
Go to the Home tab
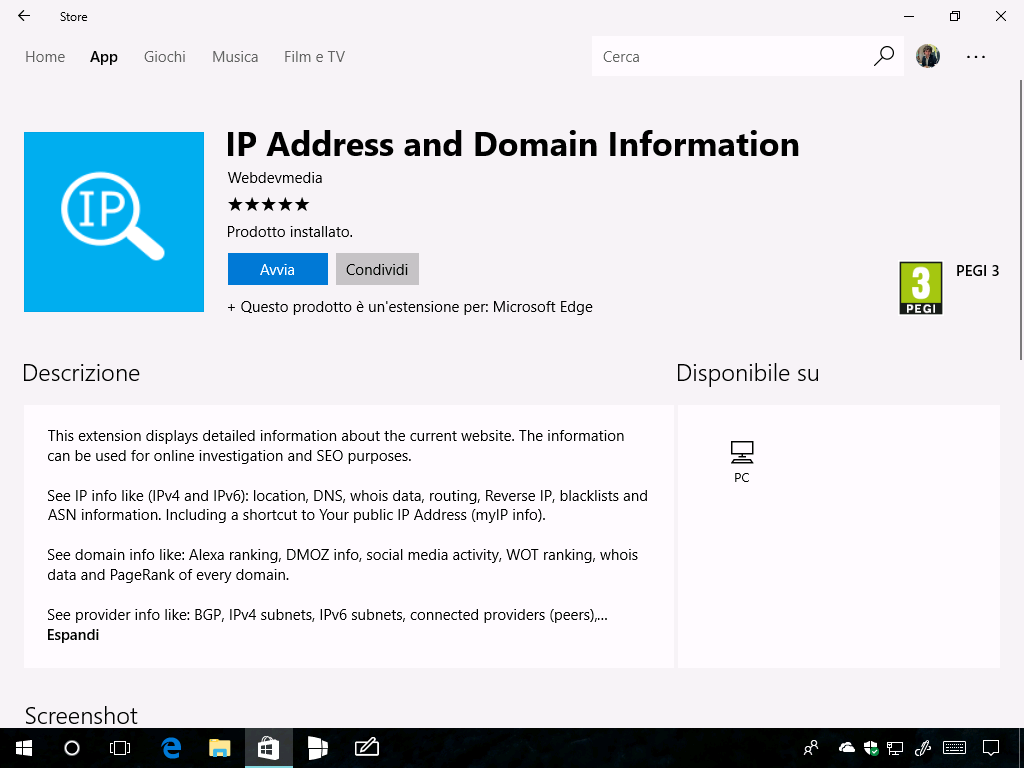pyautogui.click(x=45, y=57)
